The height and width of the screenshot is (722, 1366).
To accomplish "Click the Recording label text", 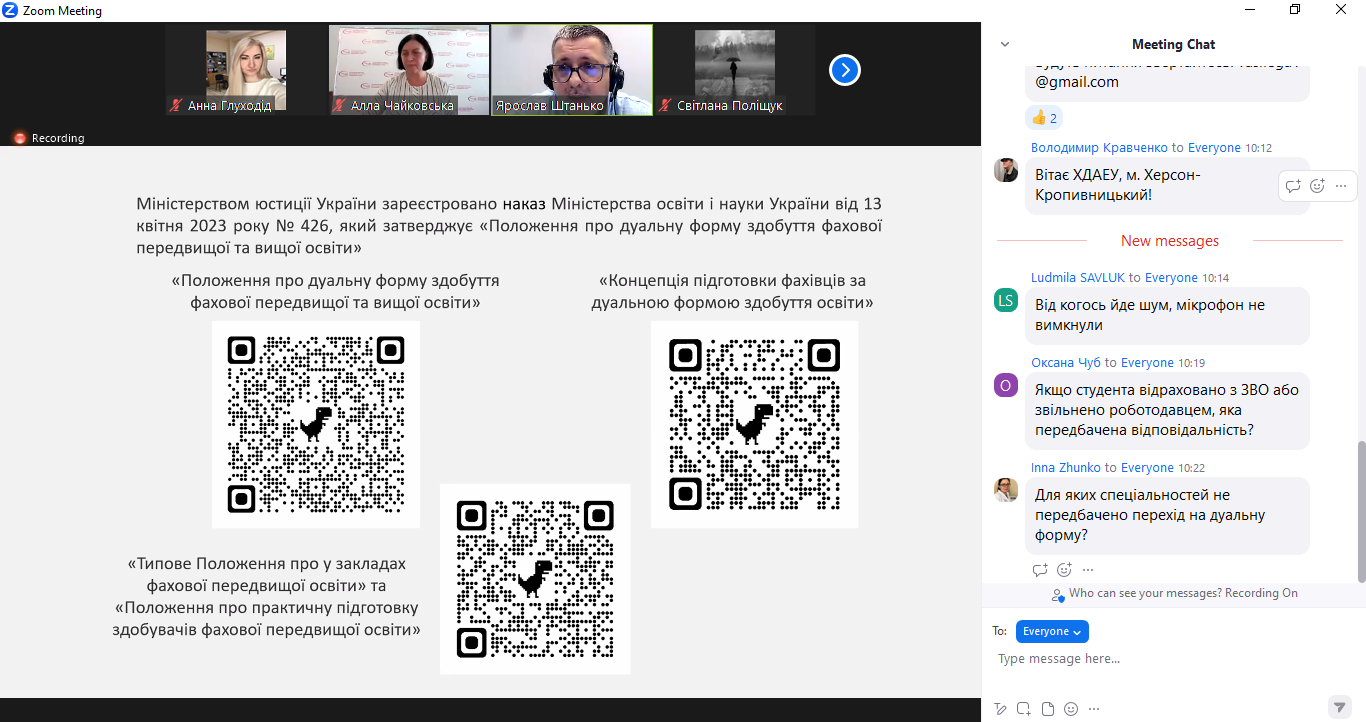I will tap(58, 138).
